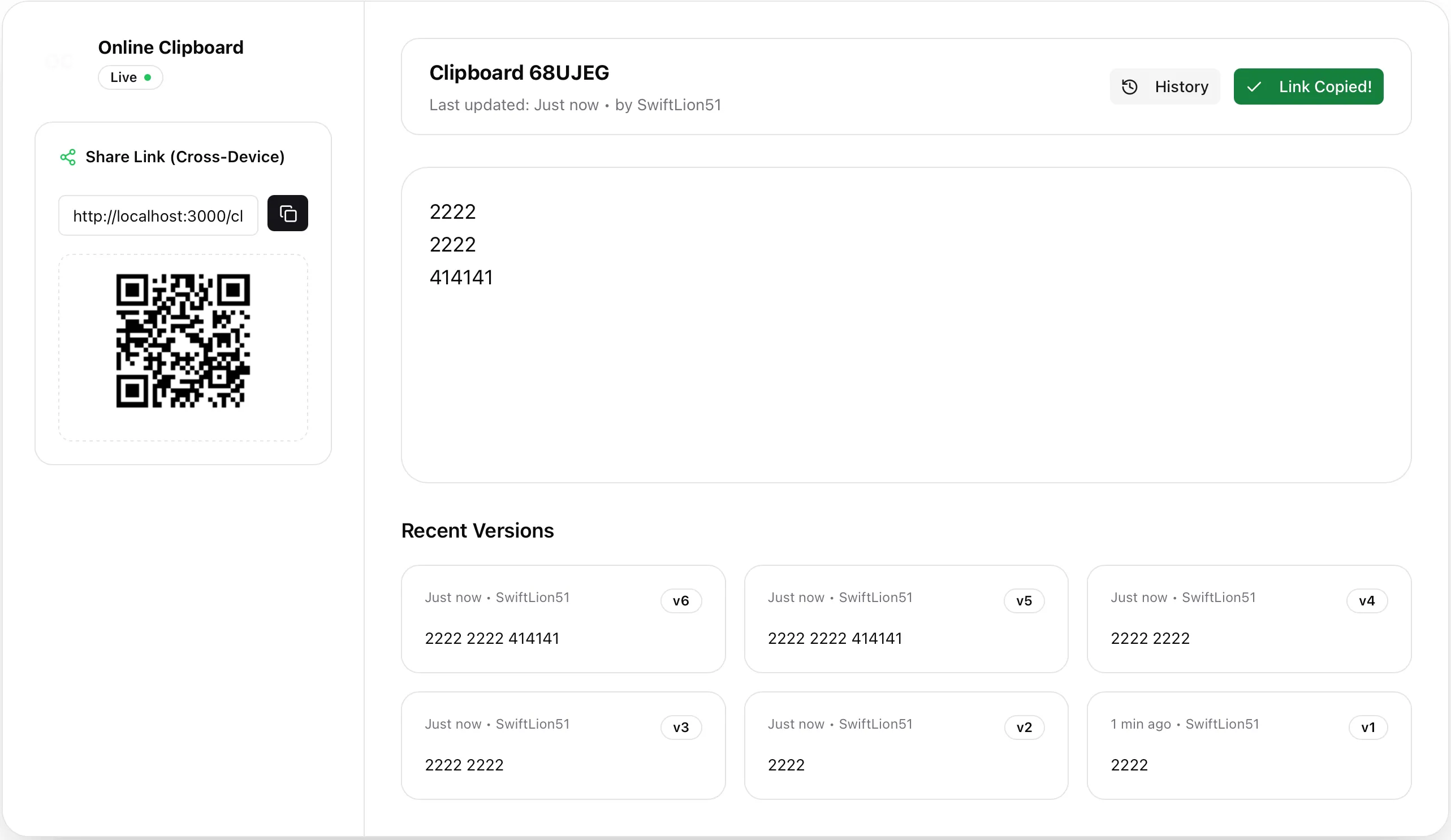
Task: Click the QR code image
Action: (x=183, y=341)
